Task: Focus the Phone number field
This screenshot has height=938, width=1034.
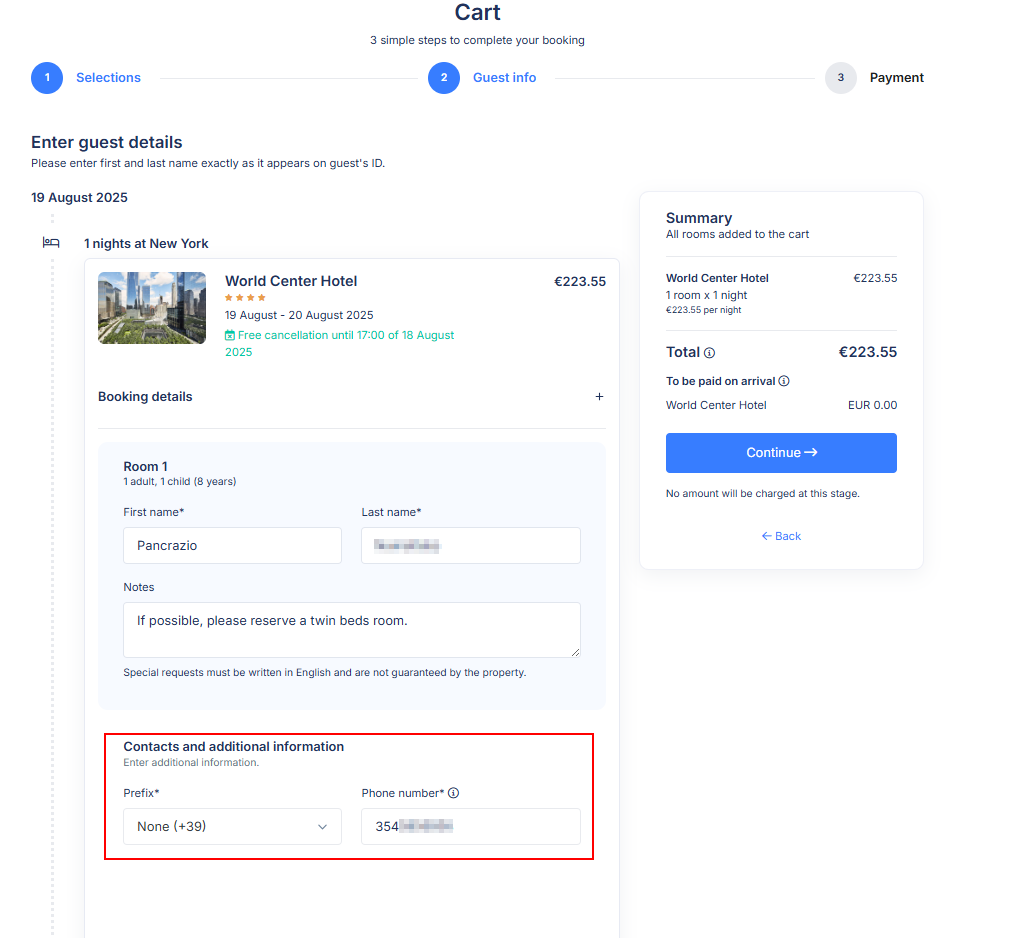Action: (x=471, y=826)
